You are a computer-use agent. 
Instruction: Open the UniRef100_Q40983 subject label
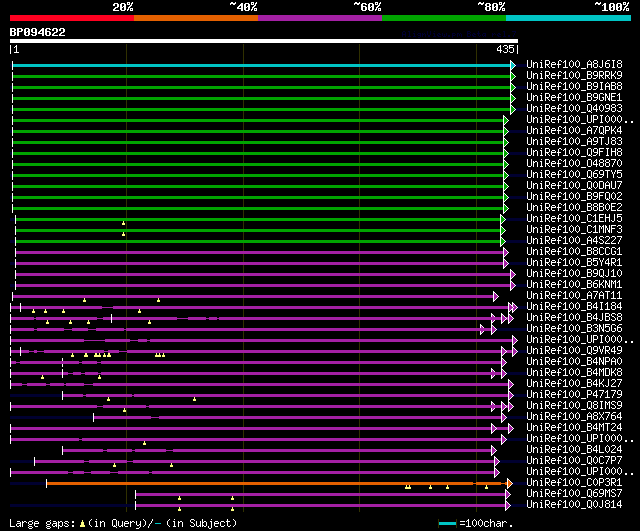click(574, 109)
